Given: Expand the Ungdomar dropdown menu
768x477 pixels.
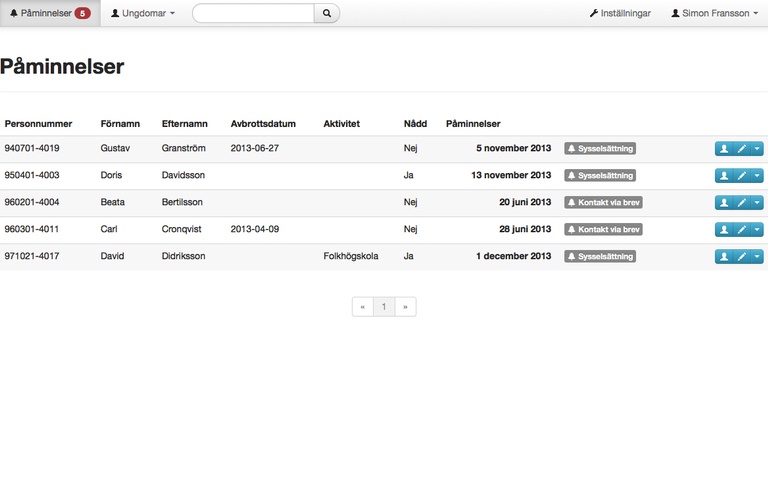Looking at the screenshot, I should pos(143,13).
